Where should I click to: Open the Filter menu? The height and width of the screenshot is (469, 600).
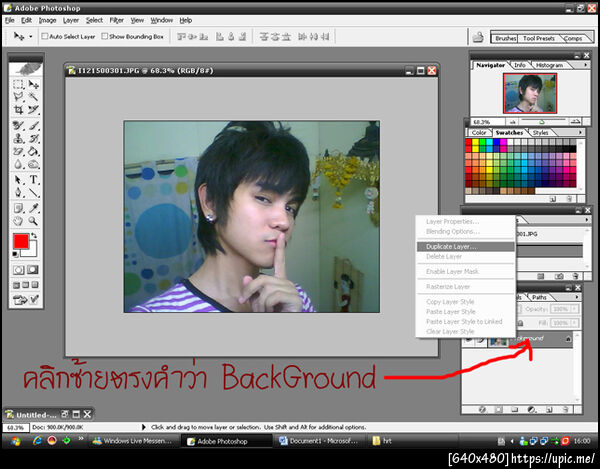pos(116,20)
